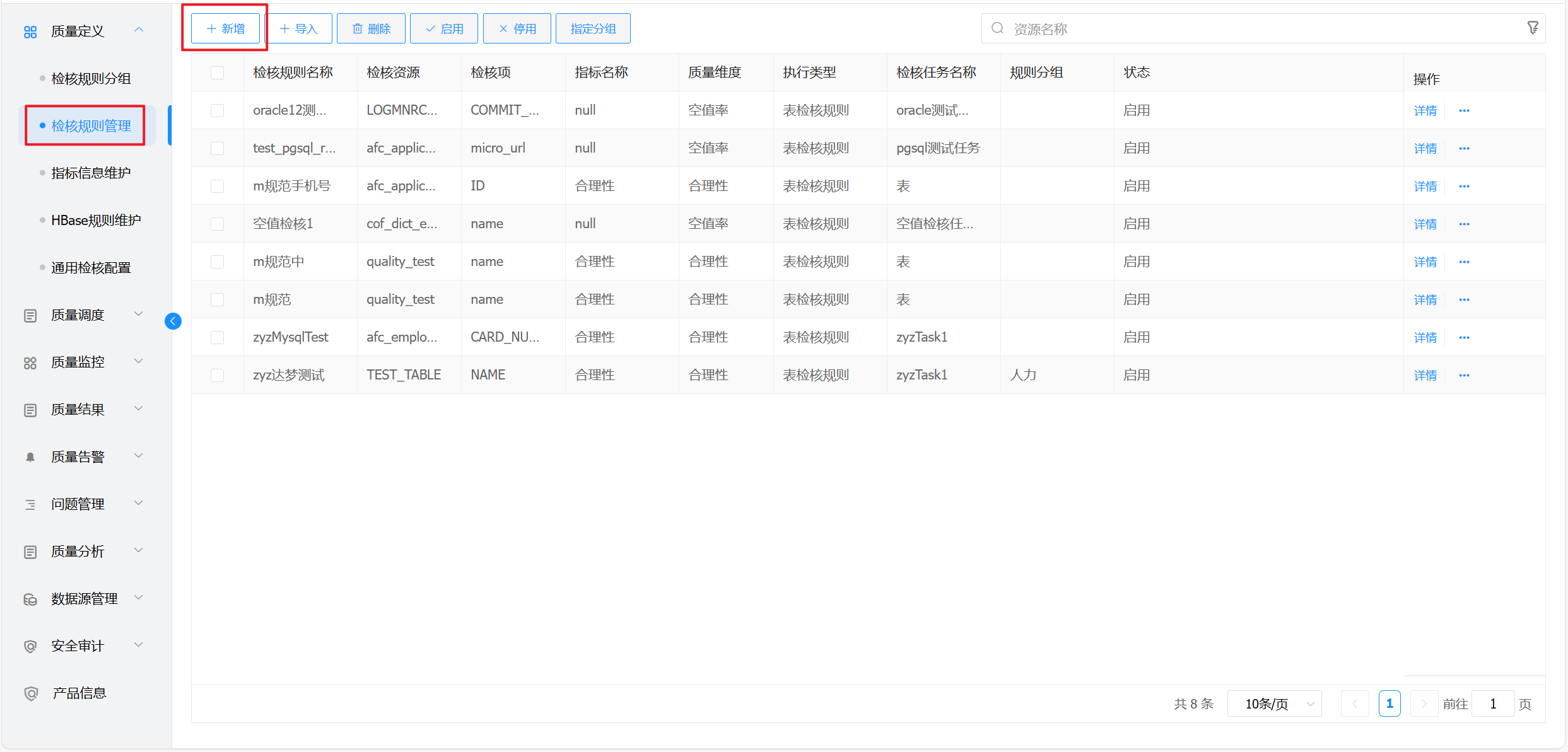Open the 指标信息维护 menu item
This screenshot has height=752, width=1568.
(x=91, y=173)
